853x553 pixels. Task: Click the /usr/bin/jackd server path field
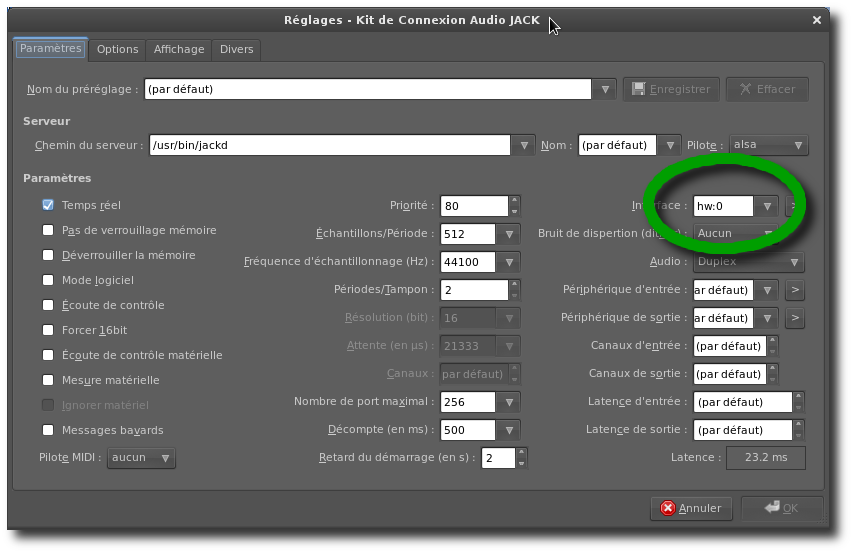tap(330, 145)
